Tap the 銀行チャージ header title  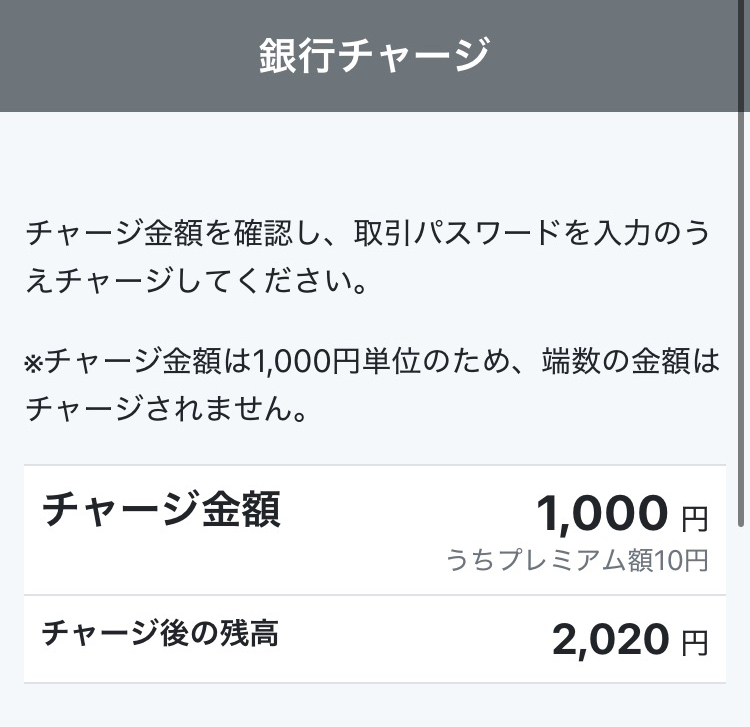point(375,55)
